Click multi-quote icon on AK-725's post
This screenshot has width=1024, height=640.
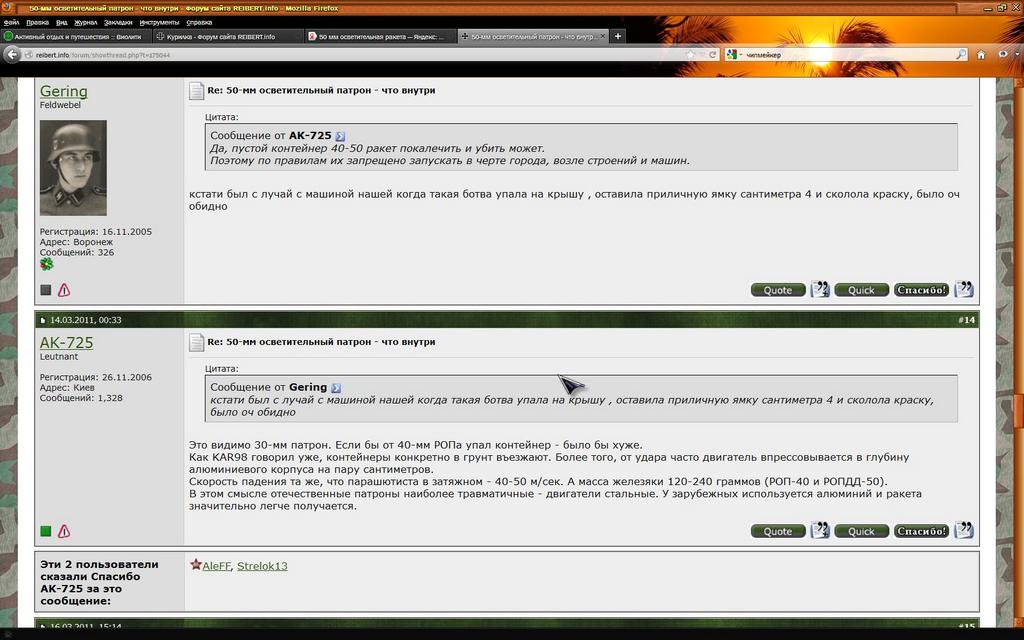(820, 530)
